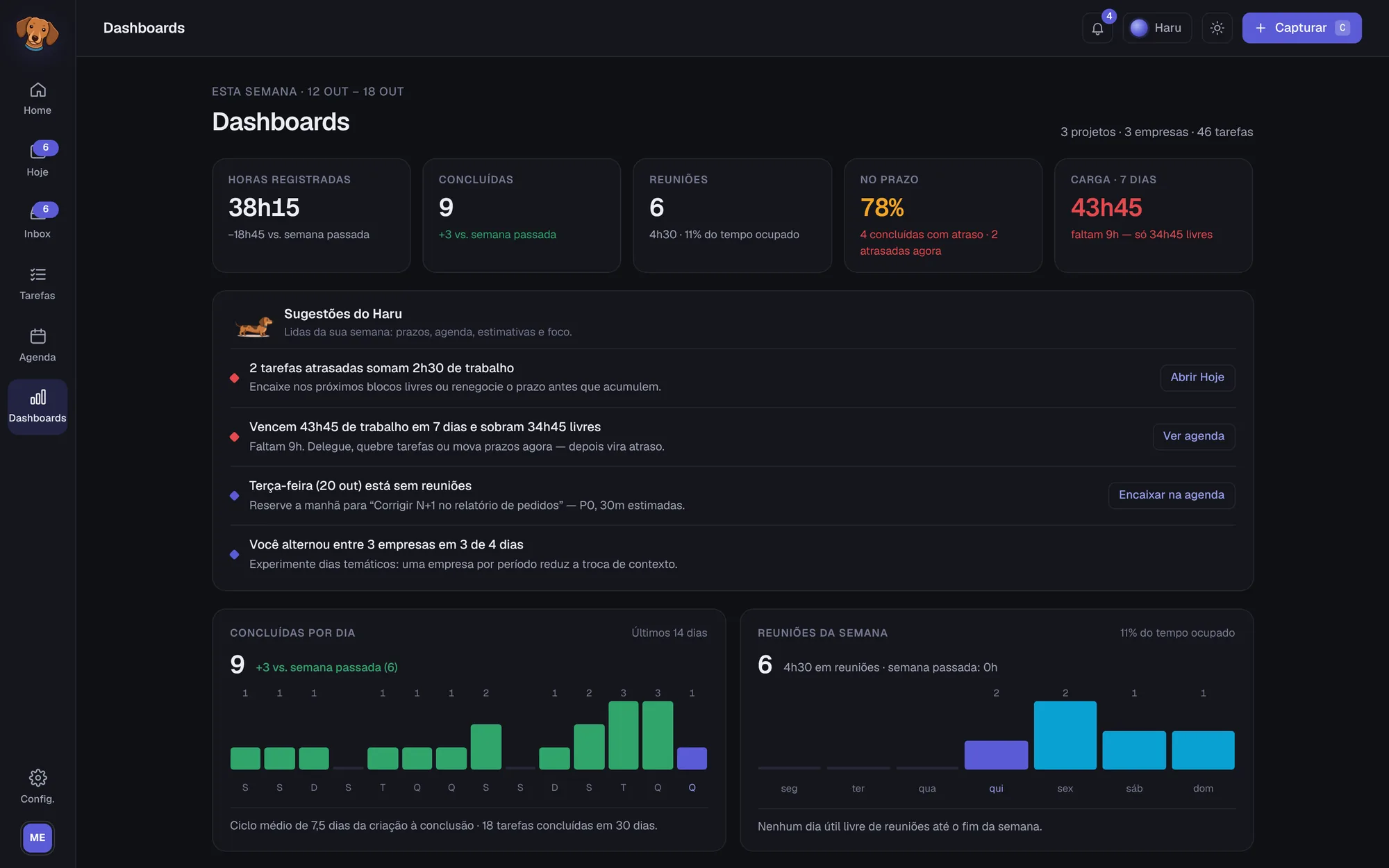Viewport: 1389px width, 868px height.
Task: Select the purple bar in Concluídas chart
Action: tap(692, 758)
